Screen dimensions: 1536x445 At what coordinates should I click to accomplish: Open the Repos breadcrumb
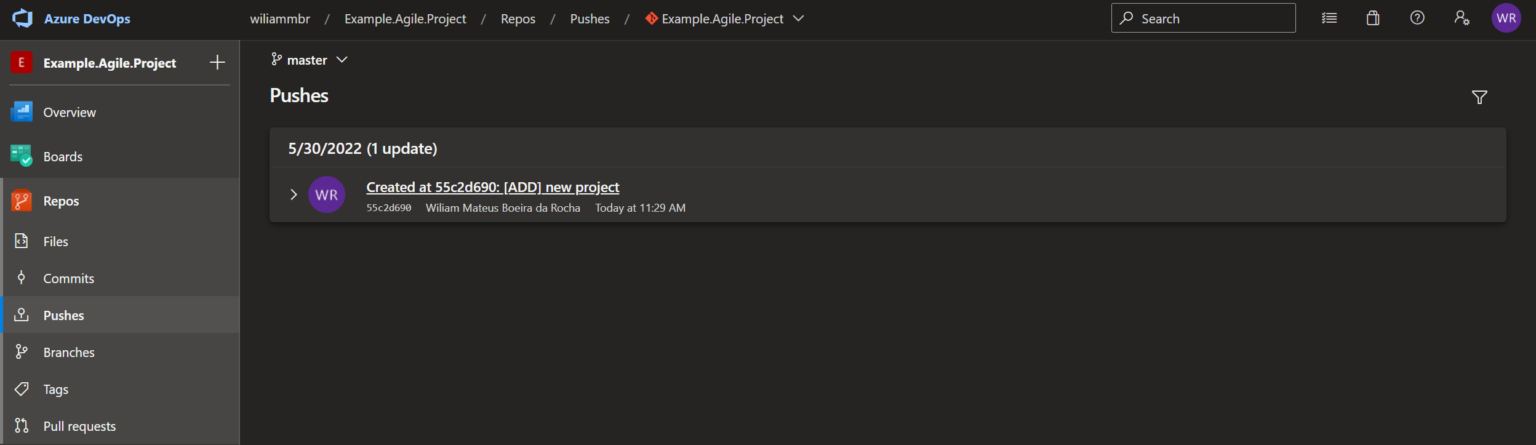[x=518, y=19]
